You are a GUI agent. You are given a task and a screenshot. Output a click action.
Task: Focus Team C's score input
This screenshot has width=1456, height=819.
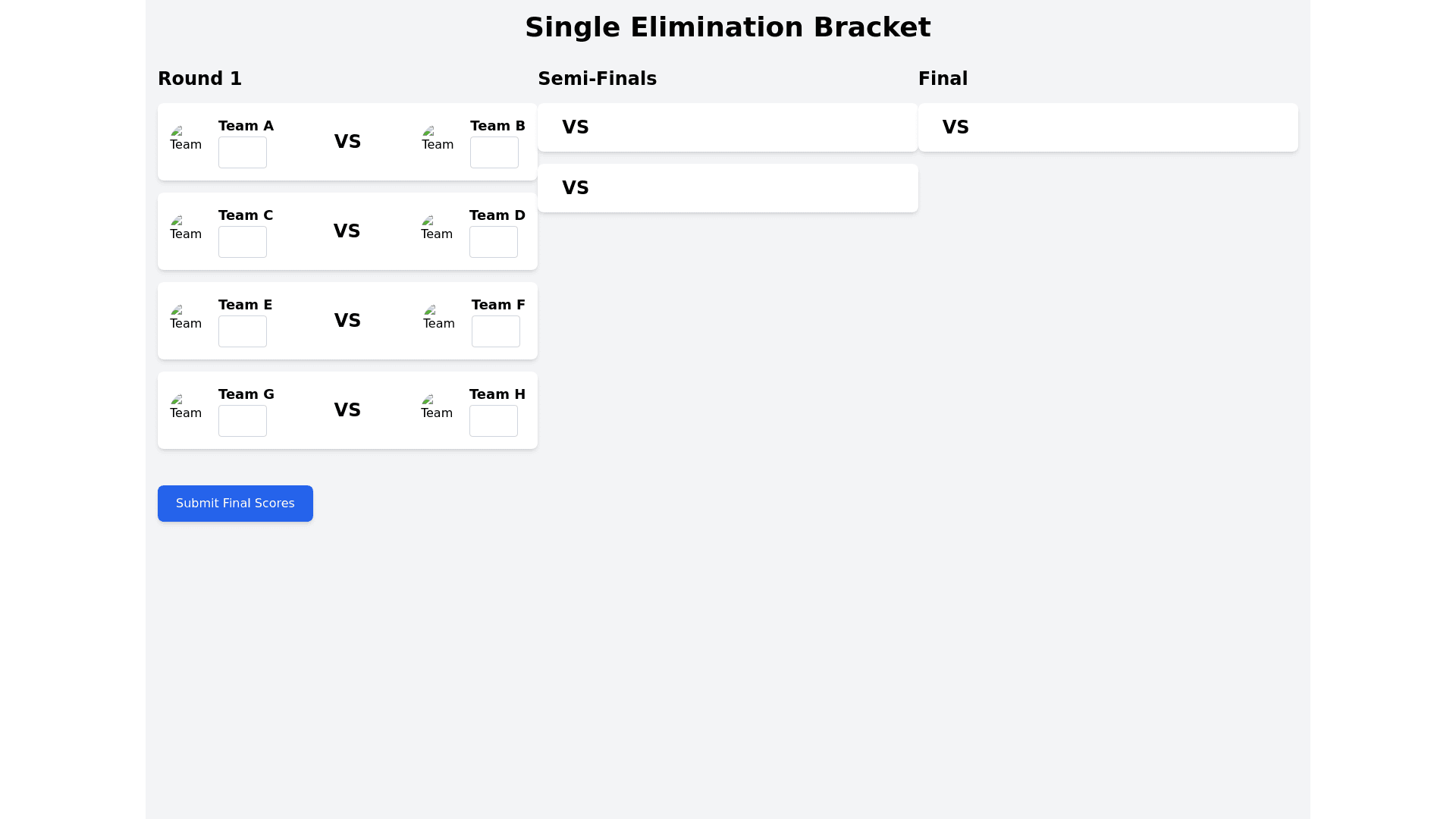[x=243, y=242]
